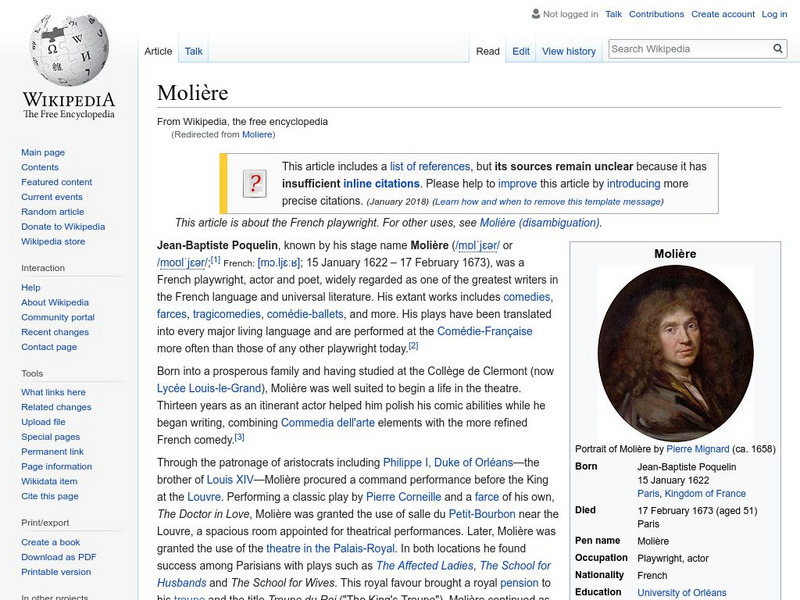Click the Talk link in top bar
This screenshot has width=800, height=600.
[613, 14]
